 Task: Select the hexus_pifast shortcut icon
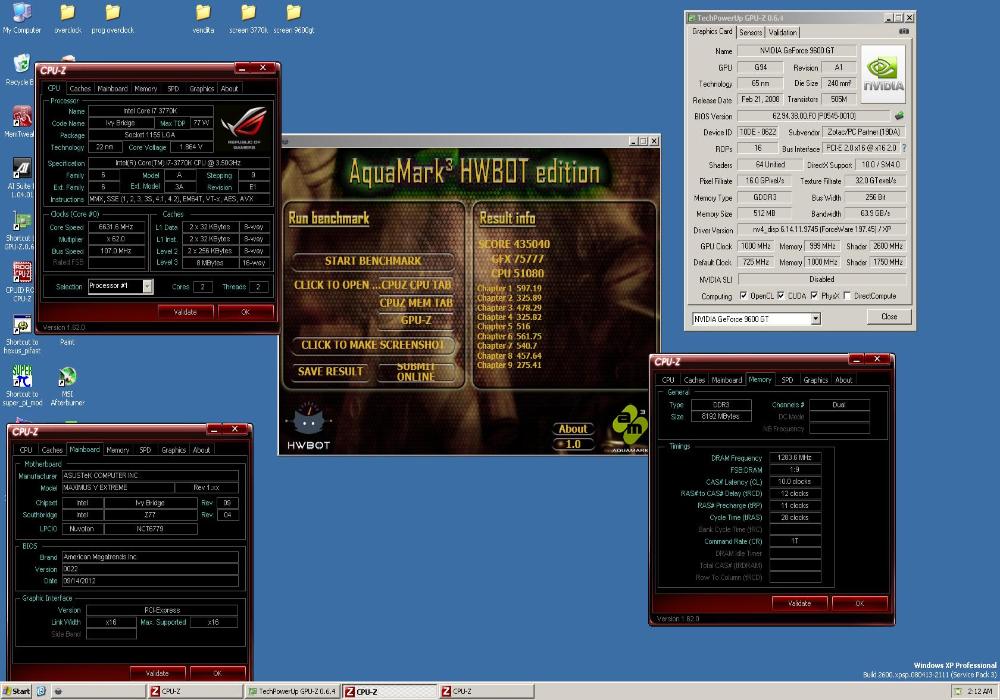click(x=22, y=335)
